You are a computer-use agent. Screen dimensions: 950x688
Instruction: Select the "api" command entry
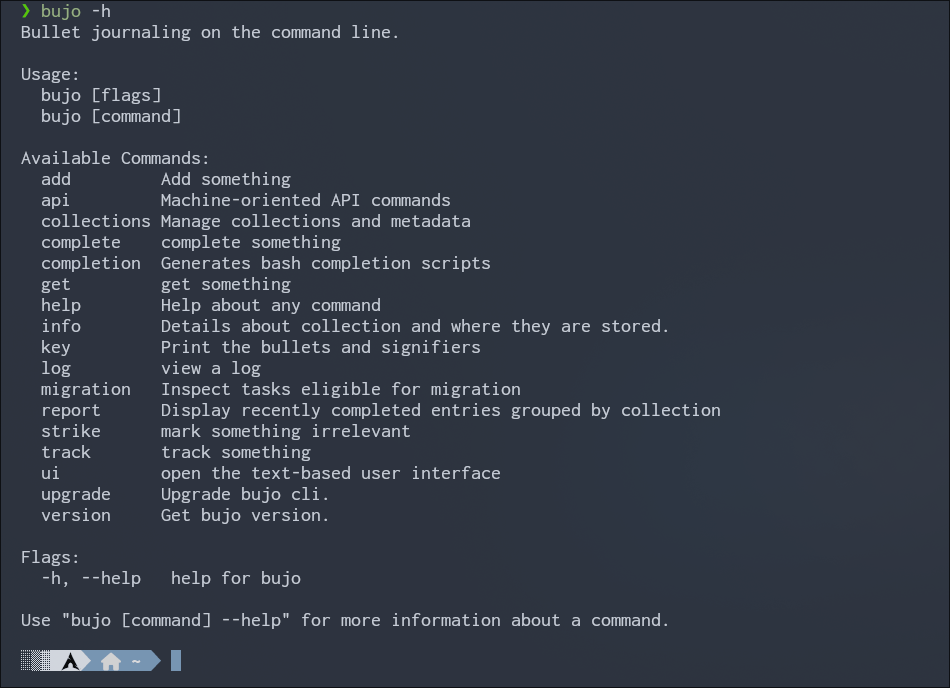tap(56, 200)
